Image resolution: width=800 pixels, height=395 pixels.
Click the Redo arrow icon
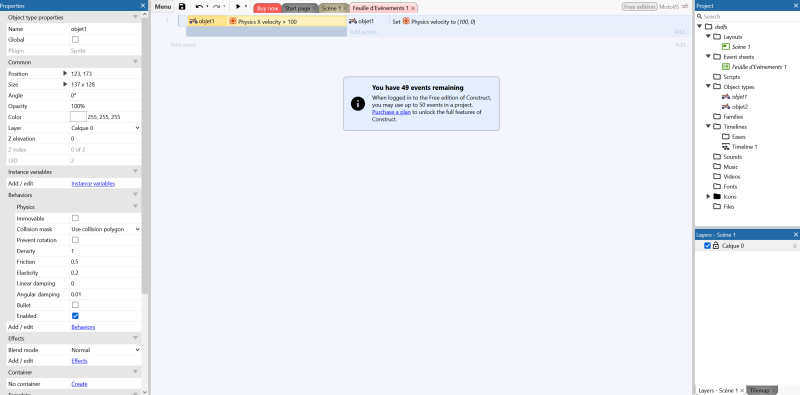pyautogui.click(x=216, y=7)
